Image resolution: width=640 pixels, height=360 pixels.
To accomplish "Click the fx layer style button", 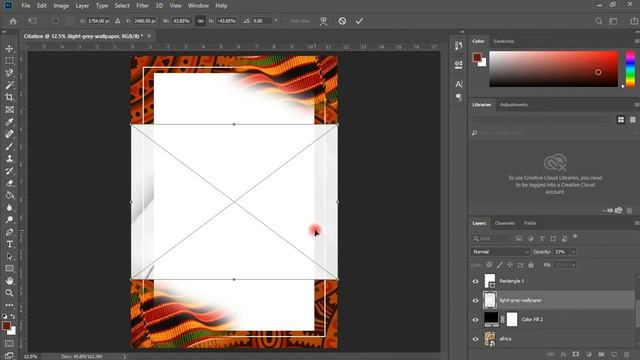I will click(563, 355).
